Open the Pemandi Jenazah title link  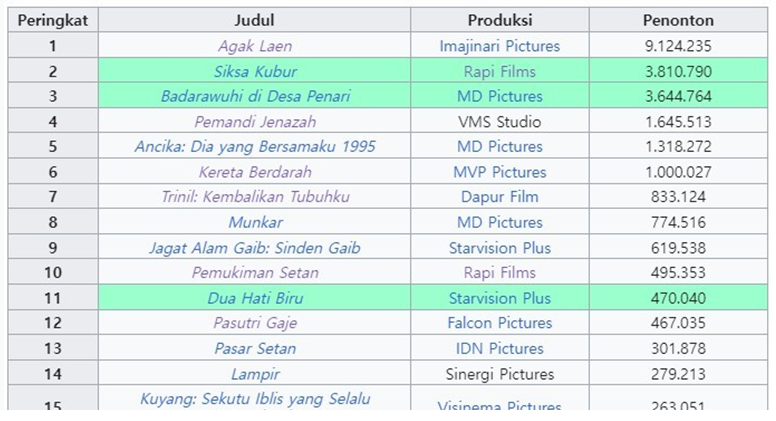[255, 122]
